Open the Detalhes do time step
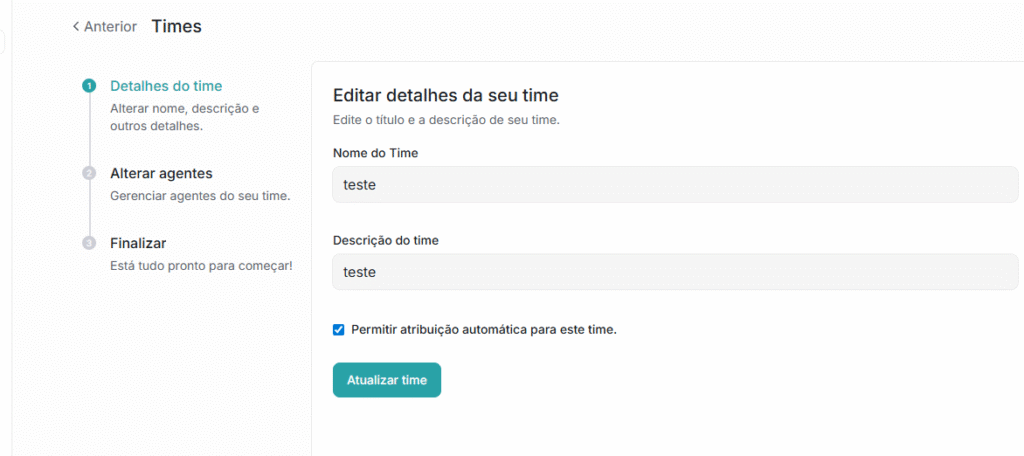Screen dimensions: 1024x456 166,86
